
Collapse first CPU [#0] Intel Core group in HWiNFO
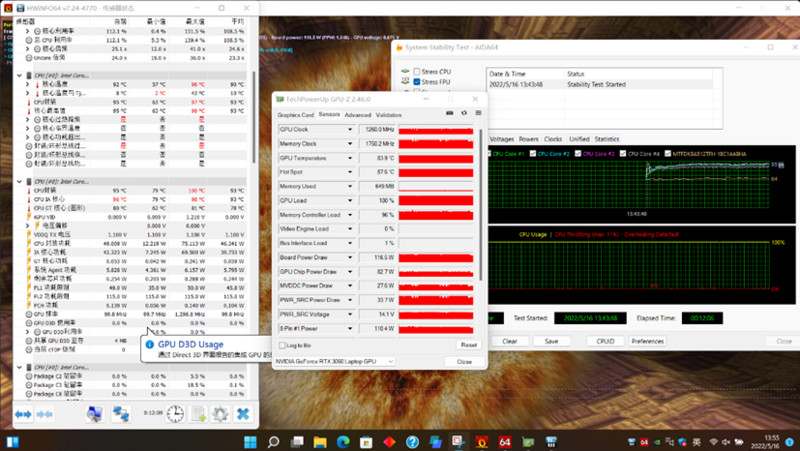(19, 76)
